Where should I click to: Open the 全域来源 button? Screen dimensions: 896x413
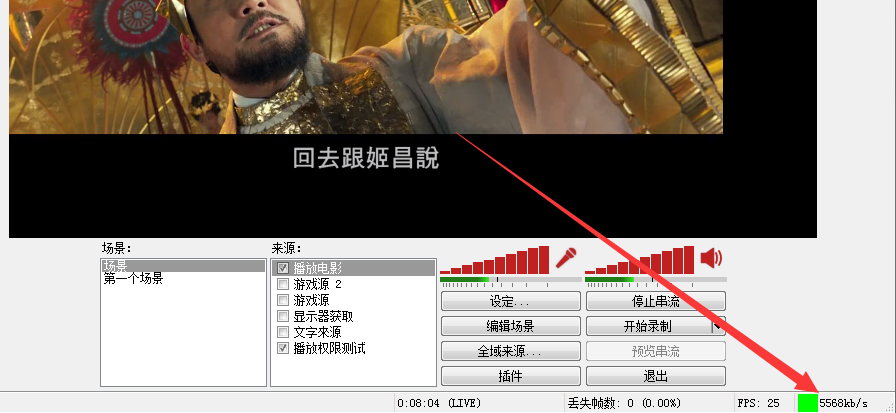511,351
